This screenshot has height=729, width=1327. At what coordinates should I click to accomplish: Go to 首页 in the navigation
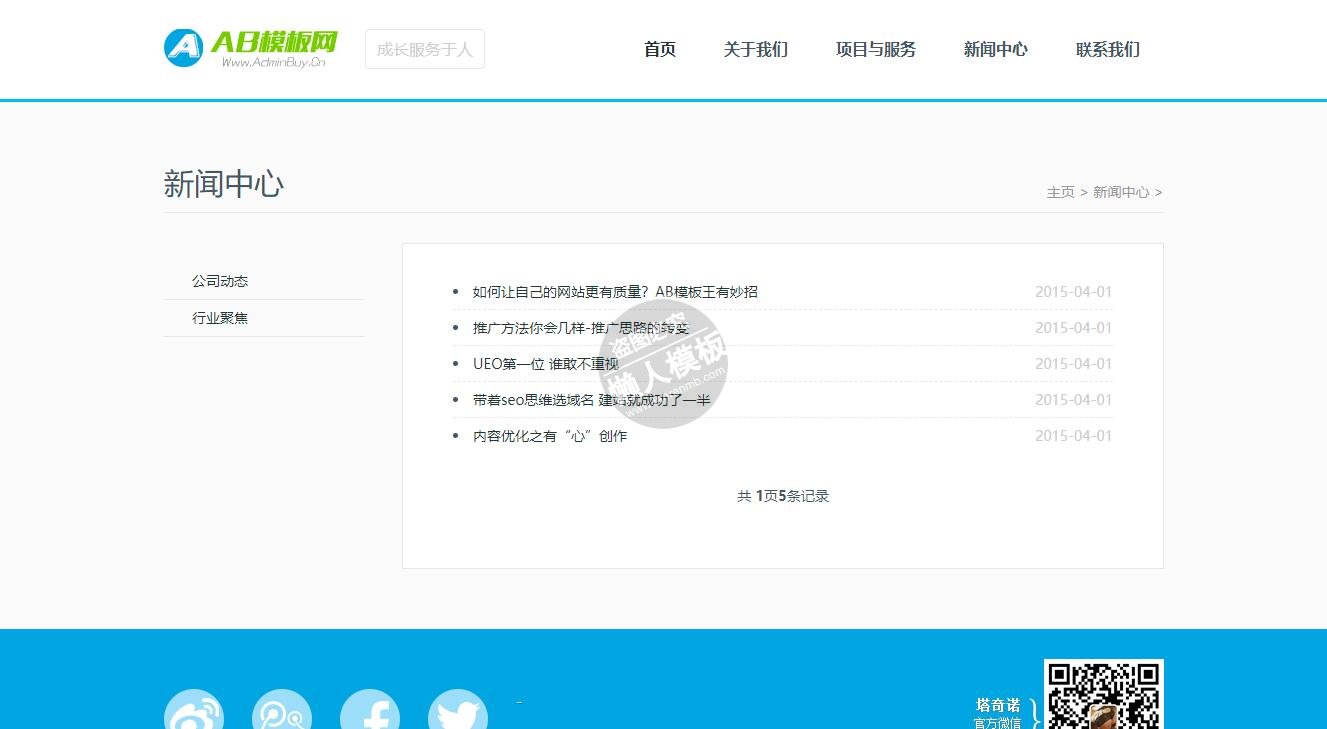660,49
